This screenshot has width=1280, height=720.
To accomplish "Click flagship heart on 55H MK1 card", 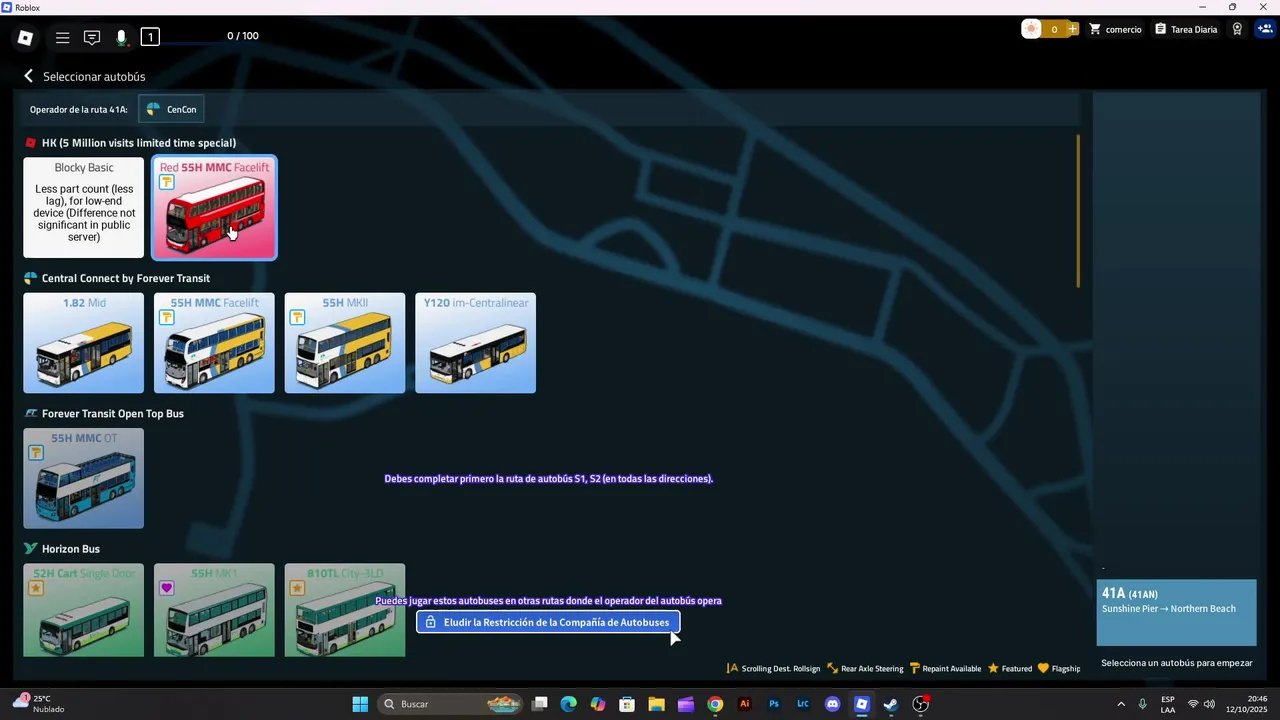I will point(167,588).
